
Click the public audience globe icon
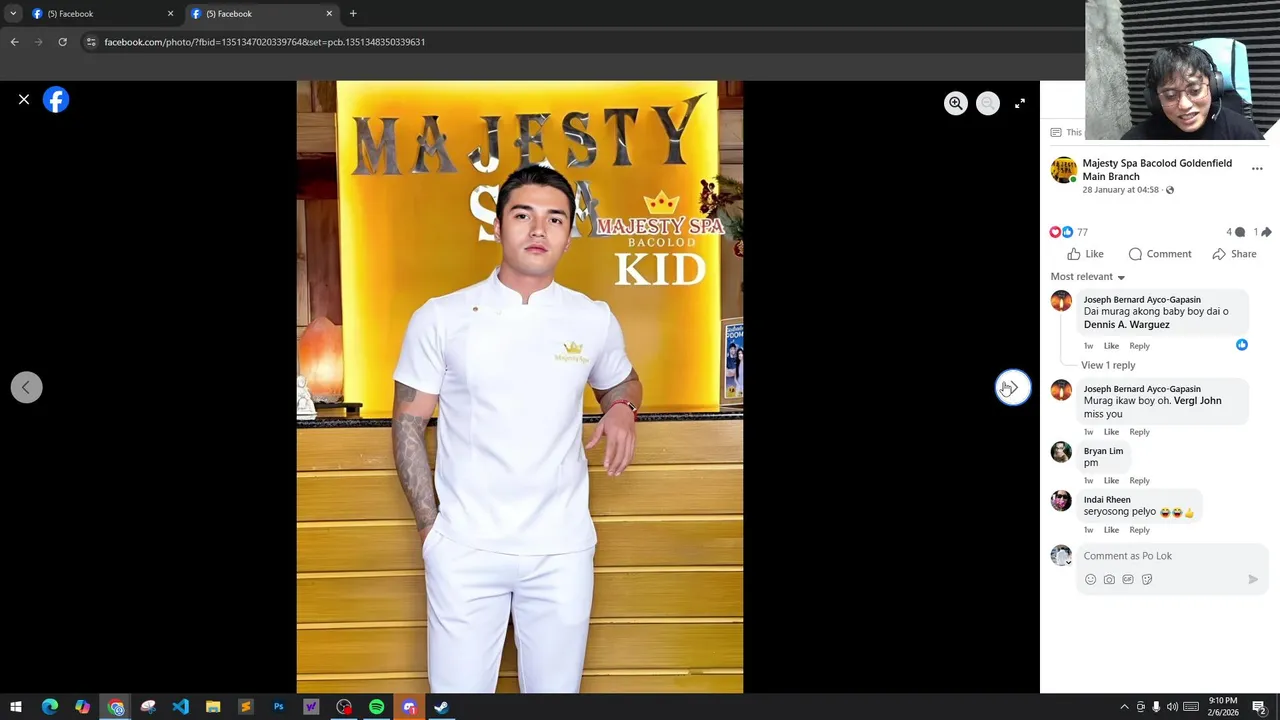point(1170,190)
